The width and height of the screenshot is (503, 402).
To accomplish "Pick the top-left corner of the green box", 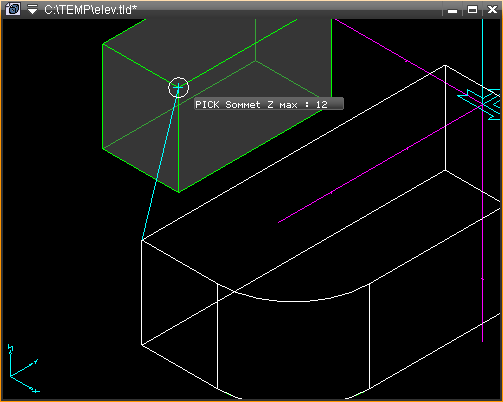I will pyautogui.click(x=103, y=44).
